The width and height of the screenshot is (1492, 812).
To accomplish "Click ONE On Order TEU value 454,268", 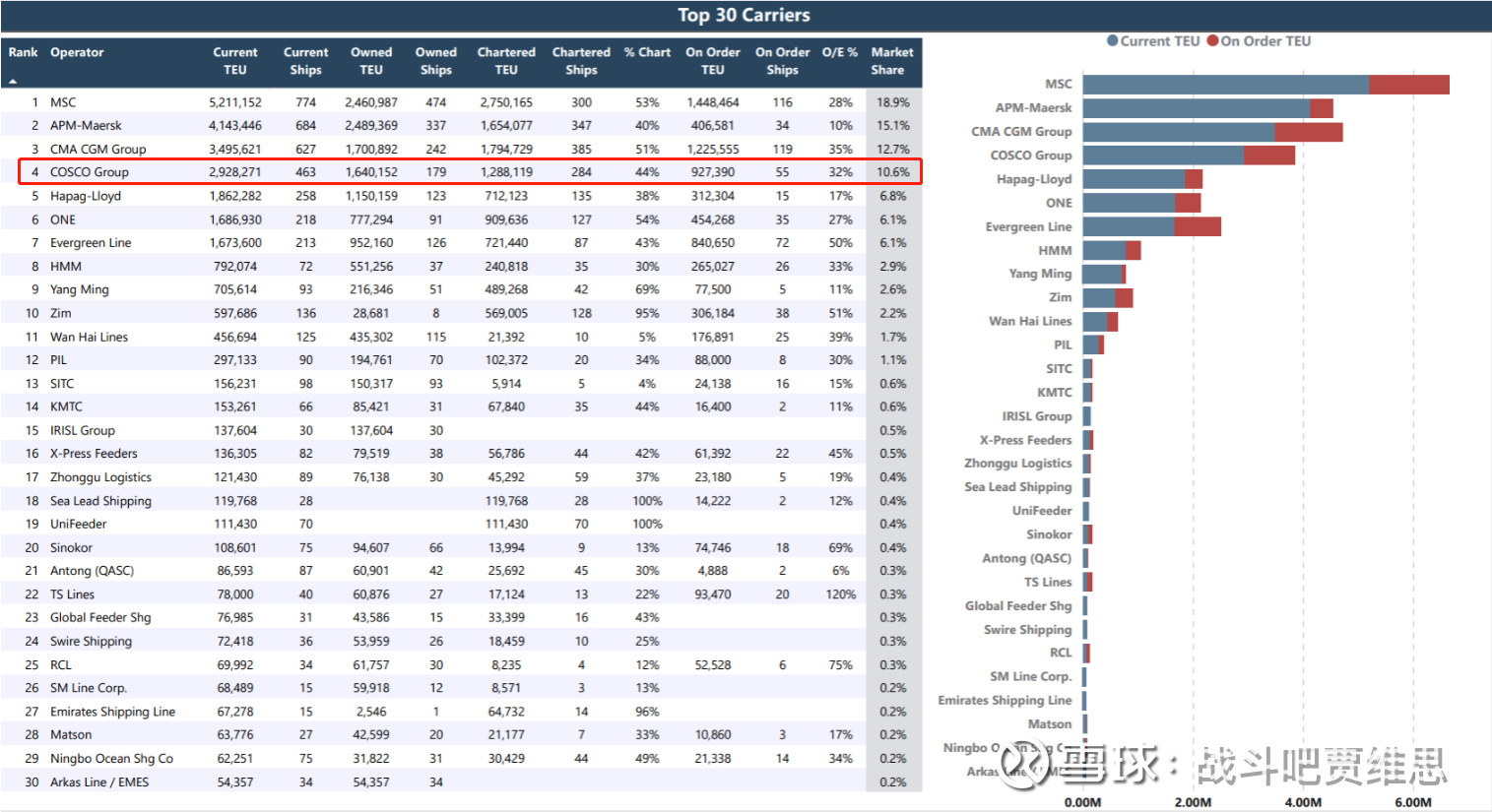I will click(713, 219).
